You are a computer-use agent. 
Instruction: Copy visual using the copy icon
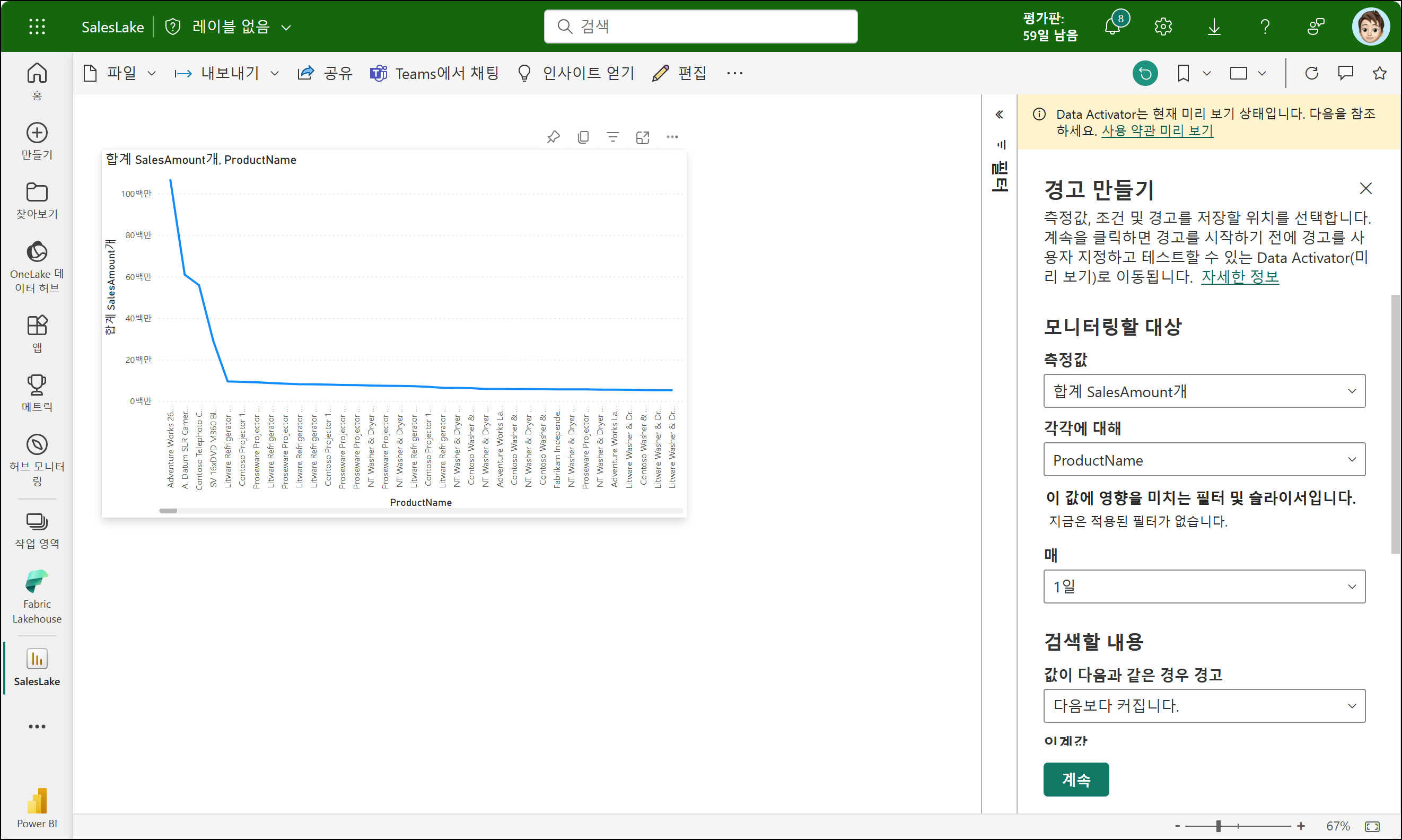[x=583, y=137]
